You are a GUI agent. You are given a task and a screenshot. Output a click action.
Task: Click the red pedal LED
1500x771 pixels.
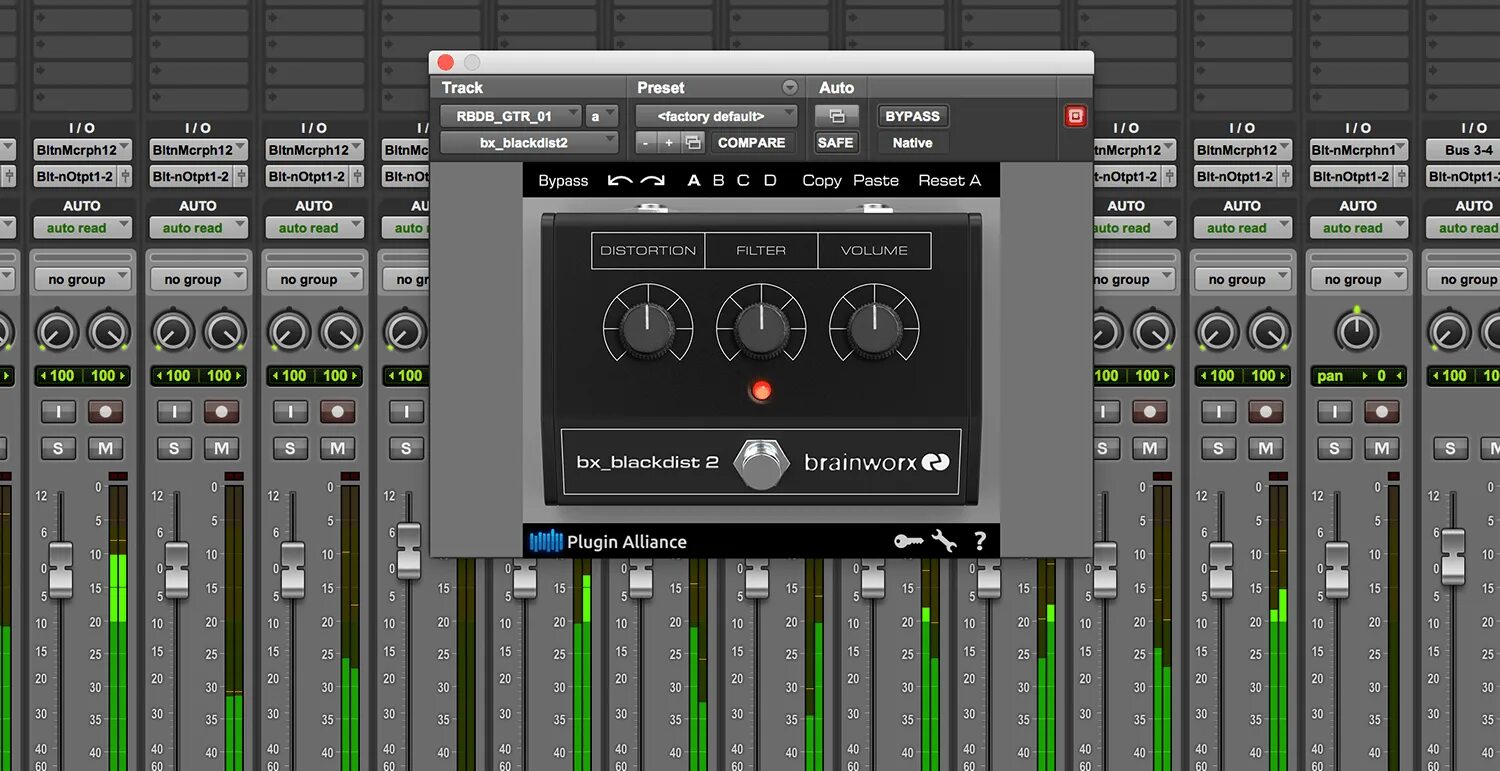[x=761, y=390]
